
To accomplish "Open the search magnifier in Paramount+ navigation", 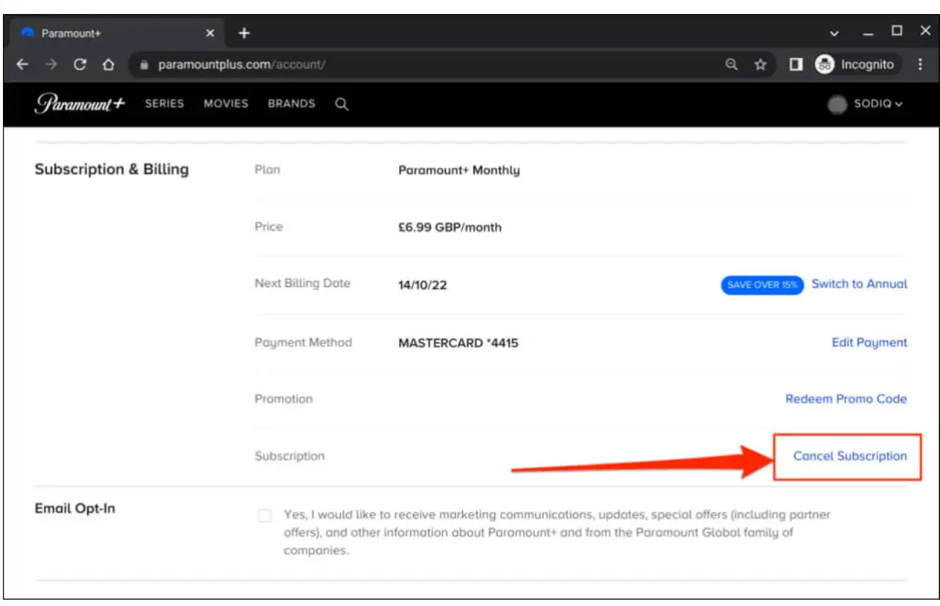I will click(342, 104).
